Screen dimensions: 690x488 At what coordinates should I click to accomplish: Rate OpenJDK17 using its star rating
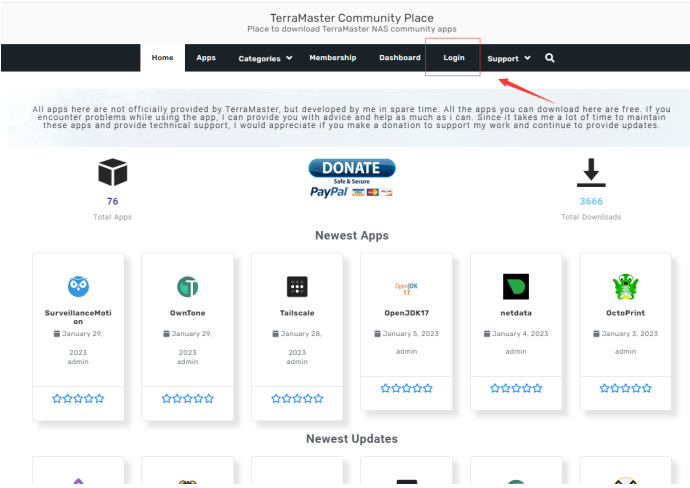pyautogui.click(x=406, y=388)
